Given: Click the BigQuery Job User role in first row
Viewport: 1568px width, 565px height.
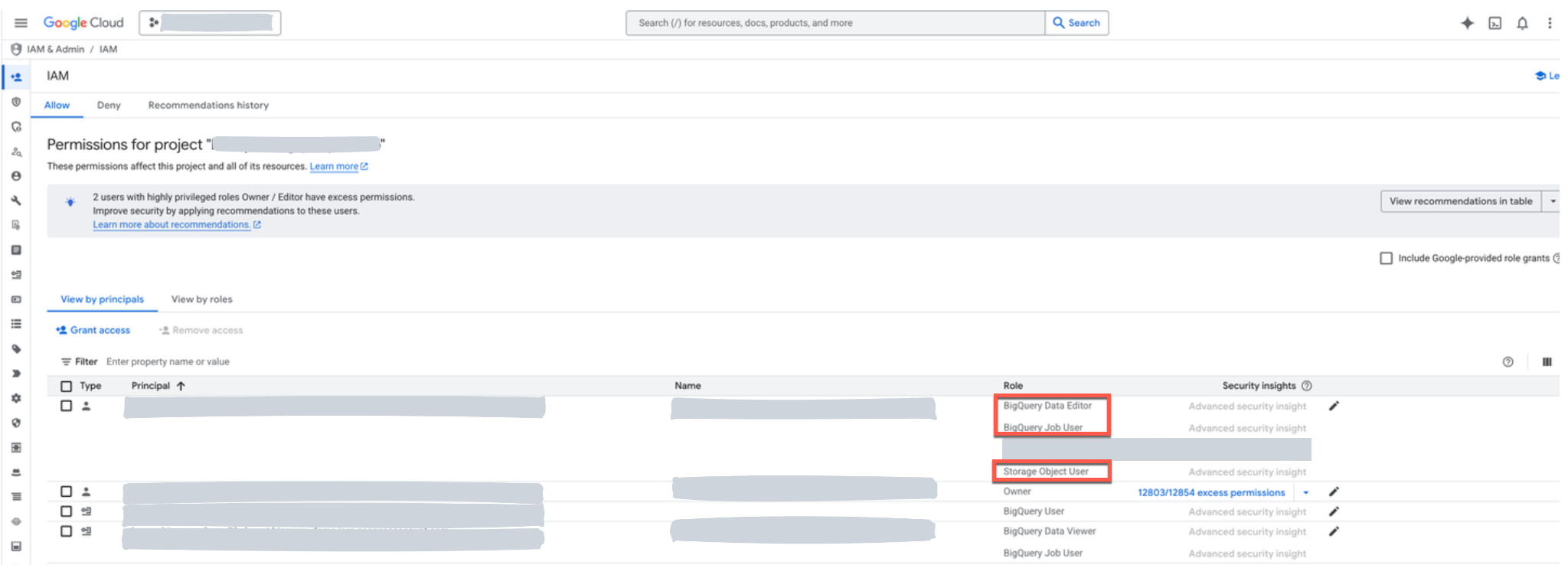Looking at the screenshot, I should (1043, 428).
